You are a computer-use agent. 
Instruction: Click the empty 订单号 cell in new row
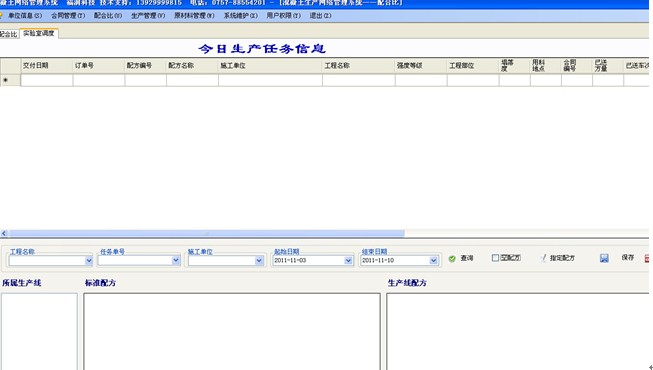[x=99, y=80]
